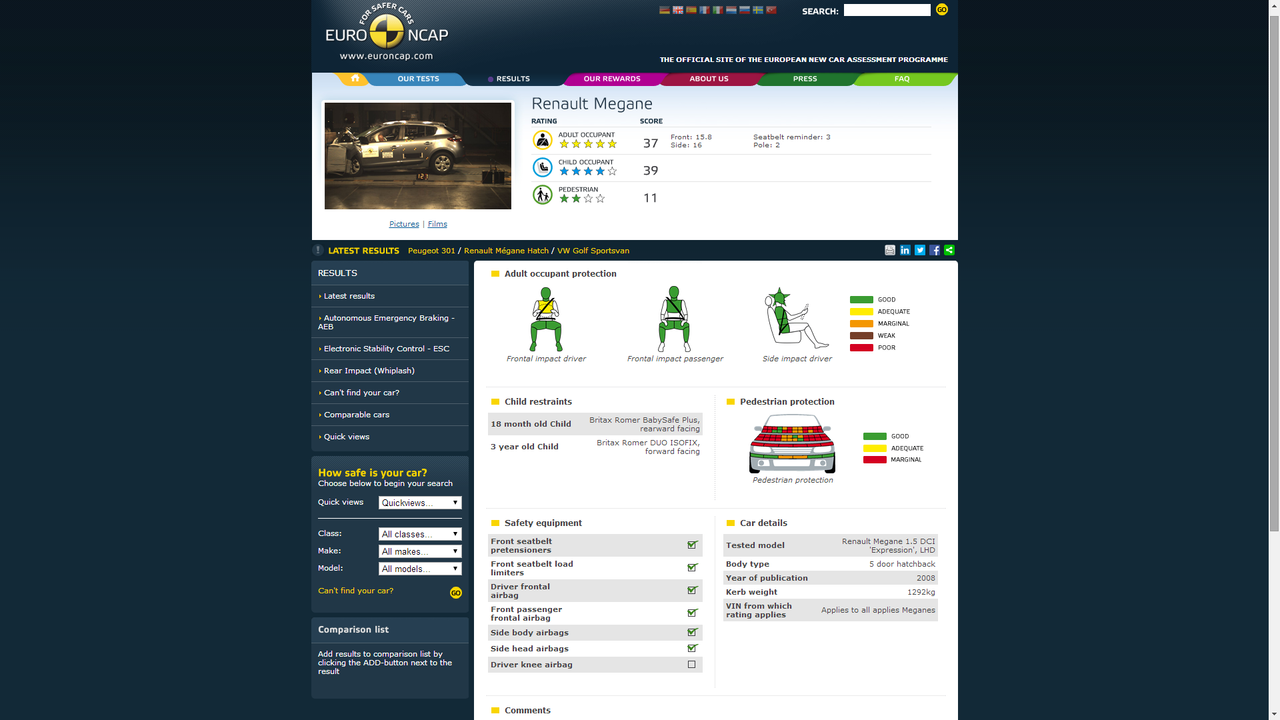Open Latest results sidebar link

(x=349, y=296)
